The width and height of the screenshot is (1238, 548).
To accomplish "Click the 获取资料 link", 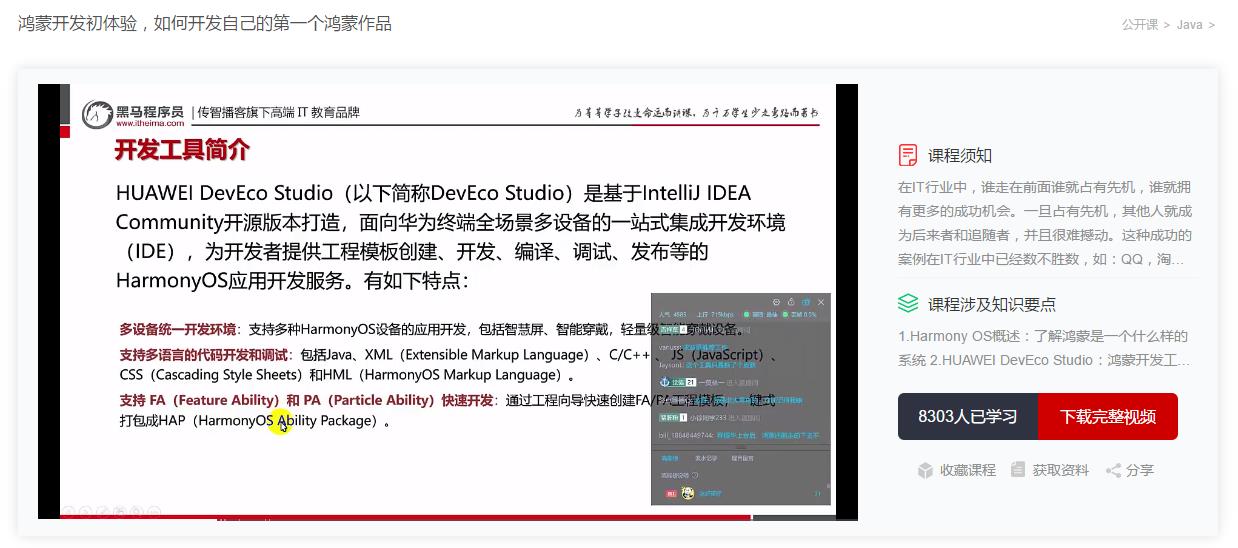I will [1061, 470].
